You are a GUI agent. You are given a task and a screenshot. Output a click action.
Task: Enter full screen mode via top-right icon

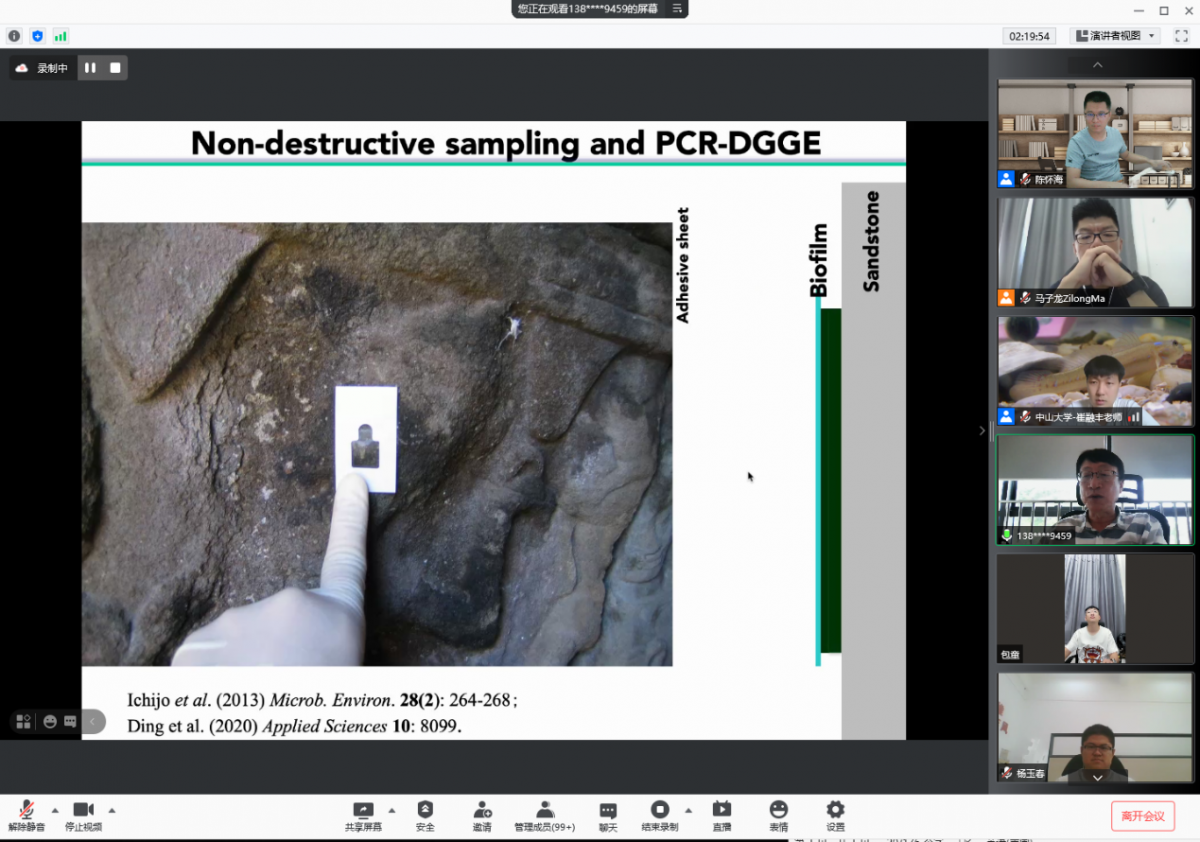pos(1181,36)
